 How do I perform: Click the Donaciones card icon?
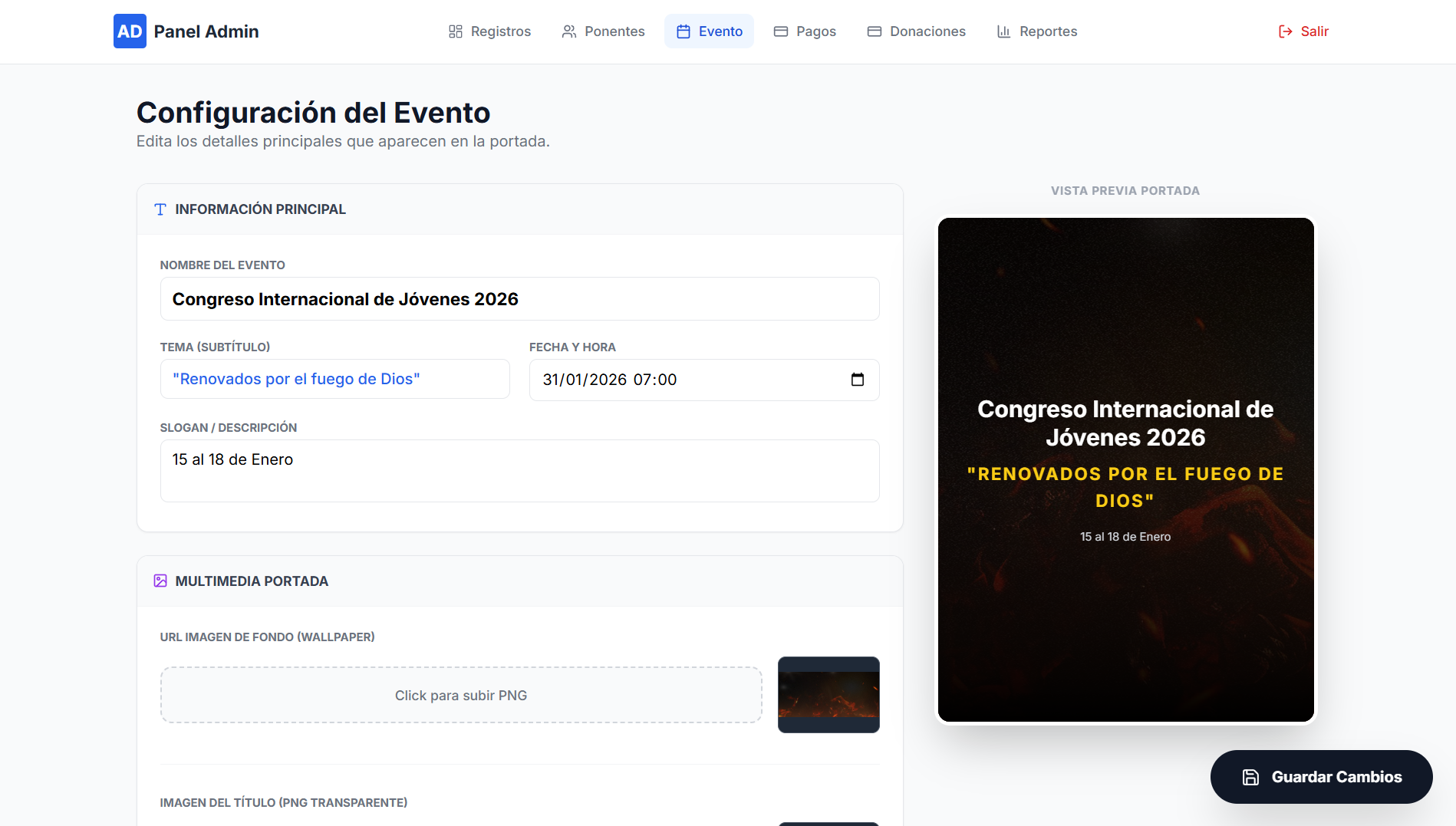(875, 31)
